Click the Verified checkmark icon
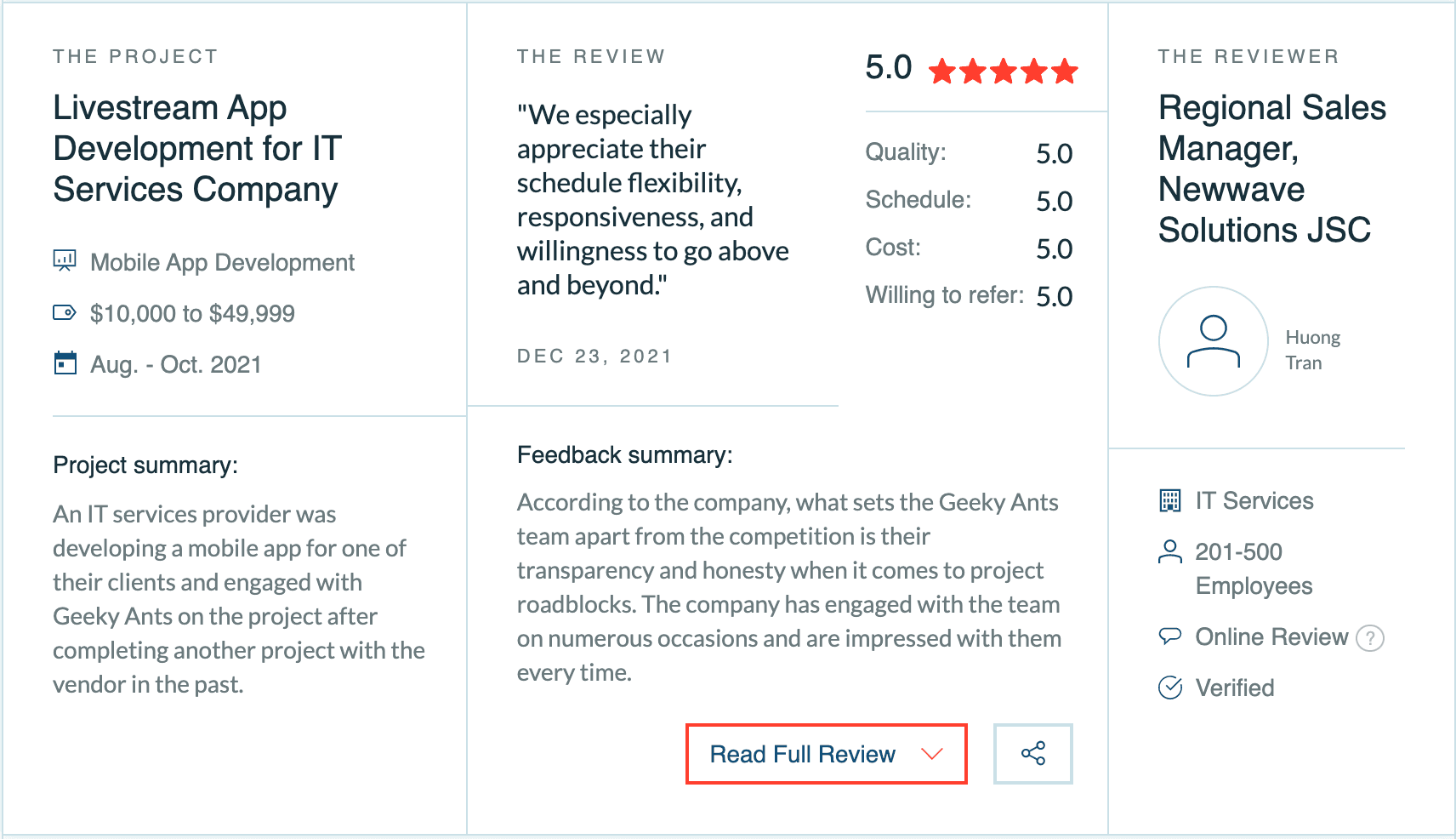Image resolution: width=1456 pixels, height=839 pixels. 1170,688
